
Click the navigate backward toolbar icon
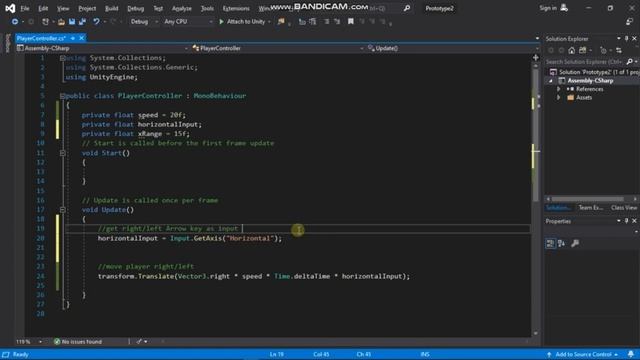15,22
